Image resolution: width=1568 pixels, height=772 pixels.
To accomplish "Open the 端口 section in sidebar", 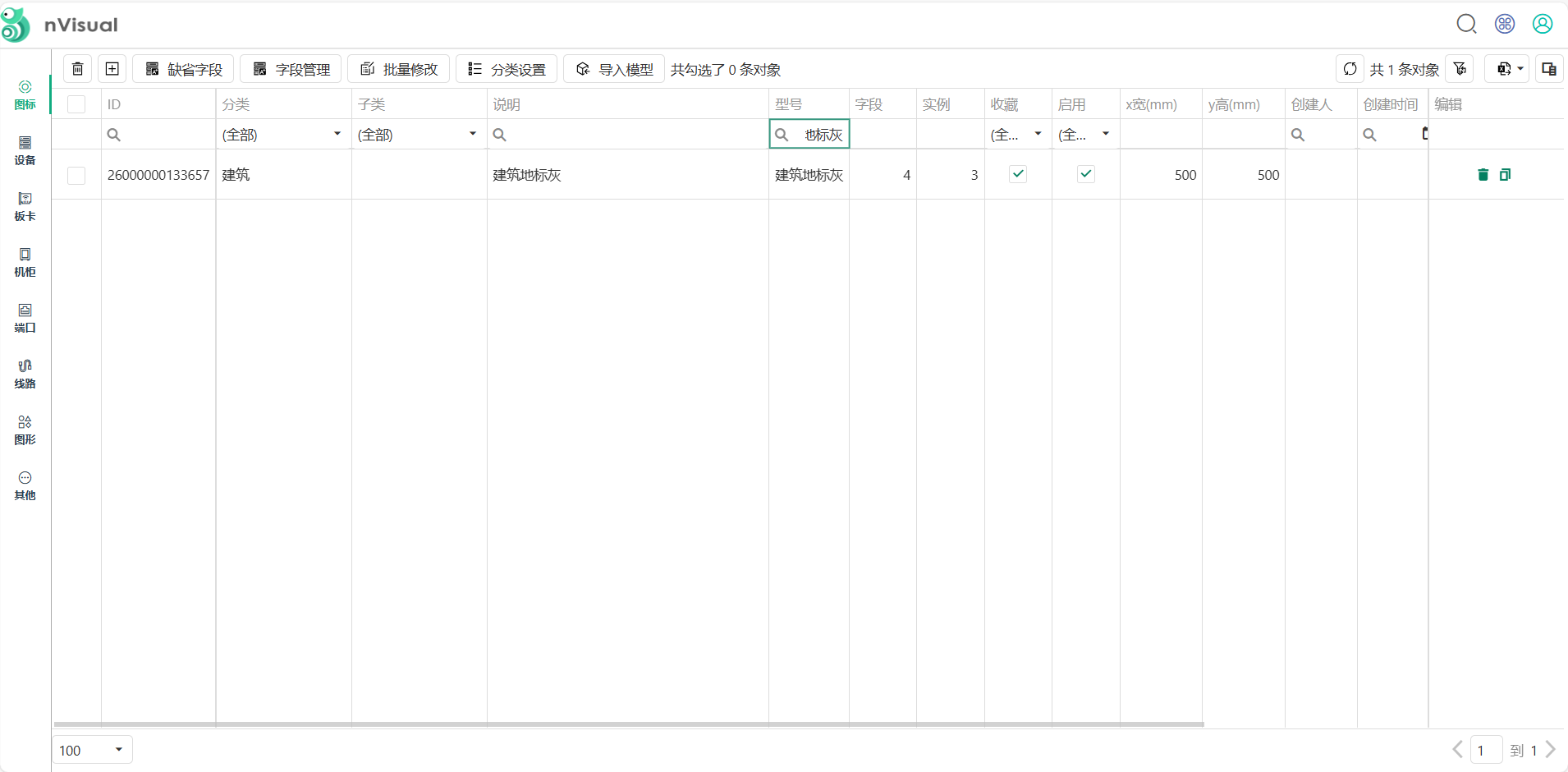I will point(25,319).
